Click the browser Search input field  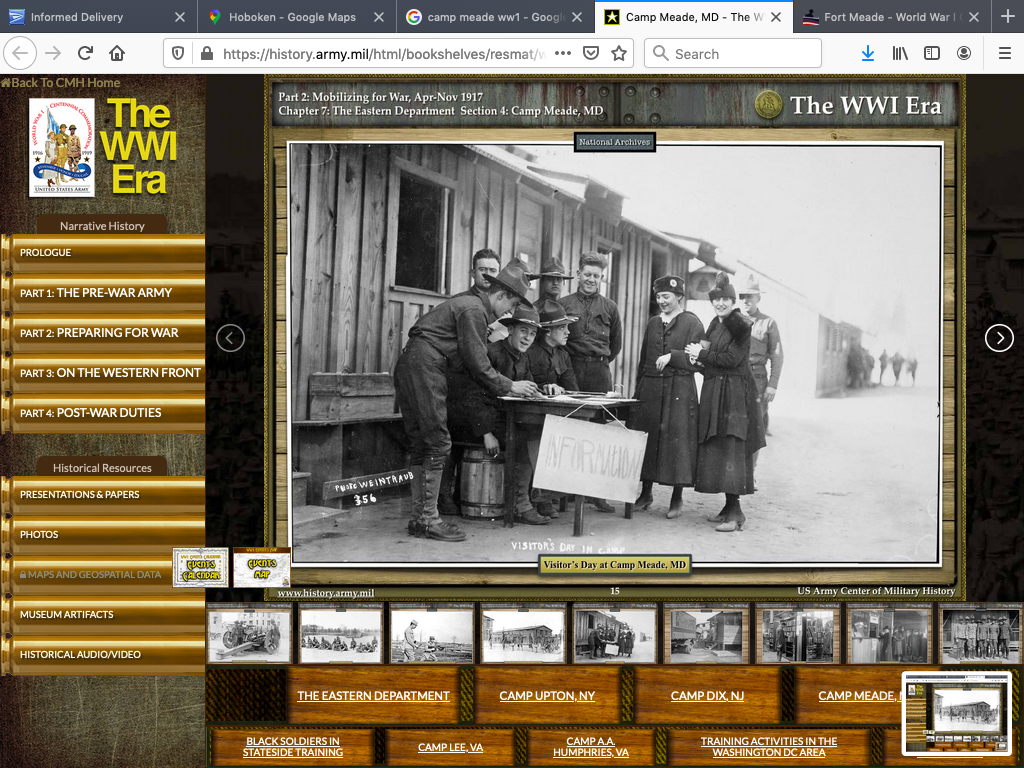click(740, 54)
